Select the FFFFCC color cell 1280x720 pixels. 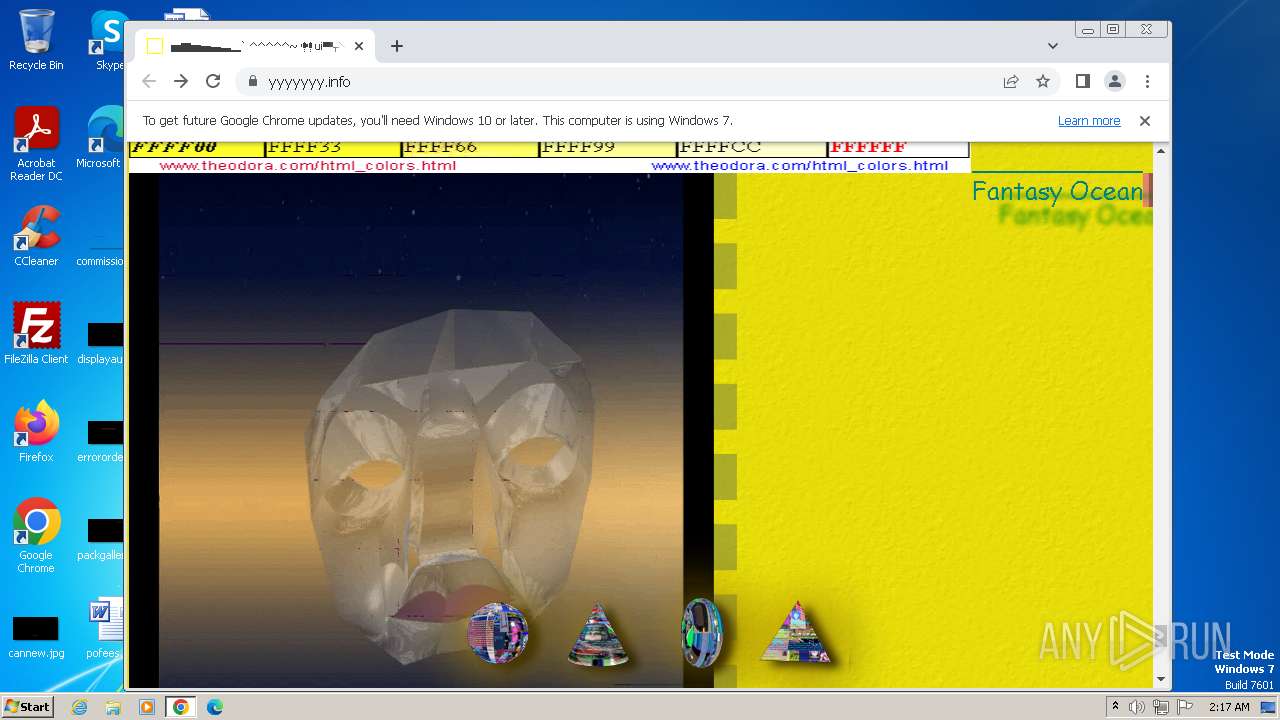pyautogui.click(x=752, y=148)
